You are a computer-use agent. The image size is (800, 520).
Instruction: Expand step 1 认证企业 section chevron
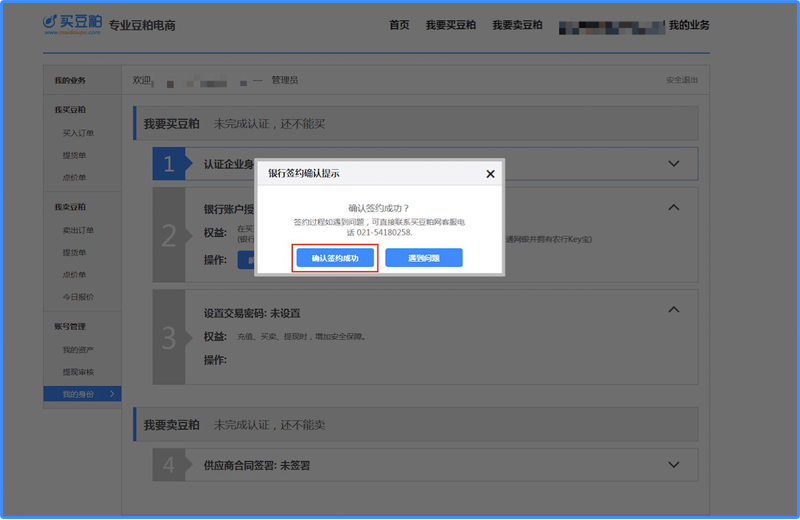pyautogui.click(x=673, y=163)
